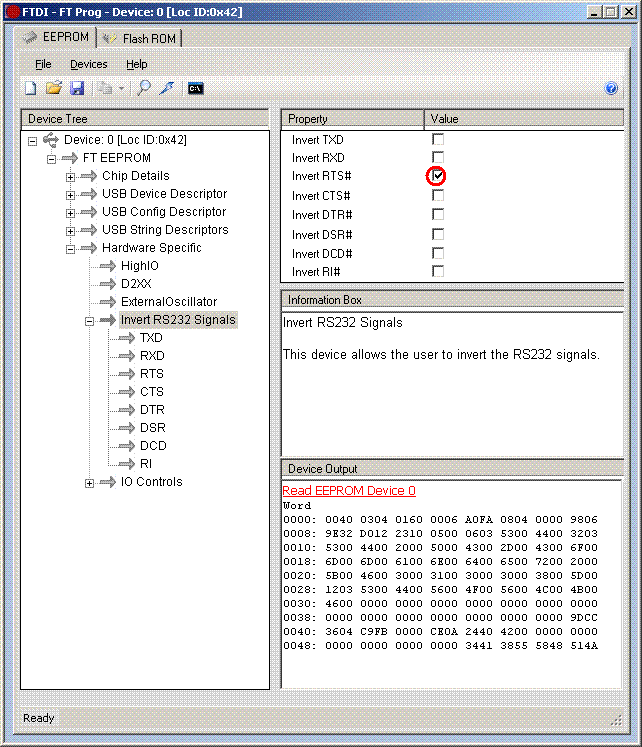Collapse the Hardware Specific node
This screenshot has height=747, width=642.
pyautogui.click(x=70, y=250)
